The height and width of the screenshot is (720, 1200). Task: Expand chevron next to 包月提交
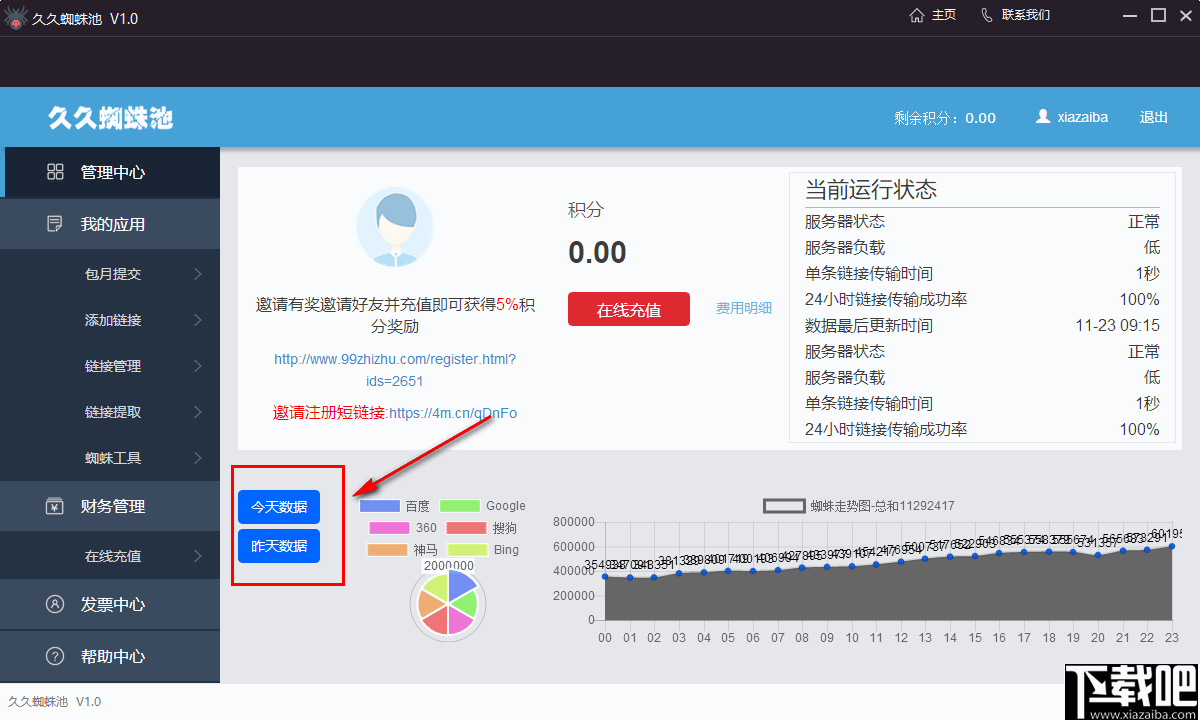(198, 274)
